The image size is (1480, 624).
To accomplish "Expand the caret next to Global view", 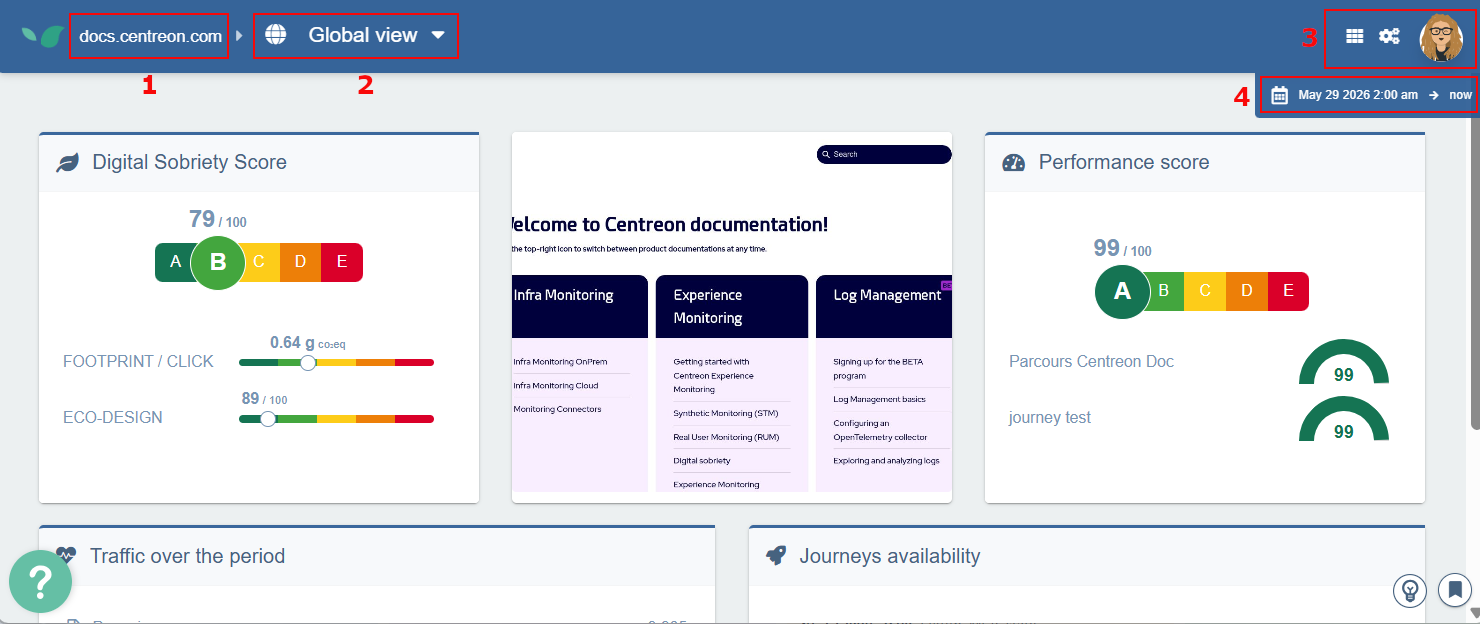I will (438, 35).
